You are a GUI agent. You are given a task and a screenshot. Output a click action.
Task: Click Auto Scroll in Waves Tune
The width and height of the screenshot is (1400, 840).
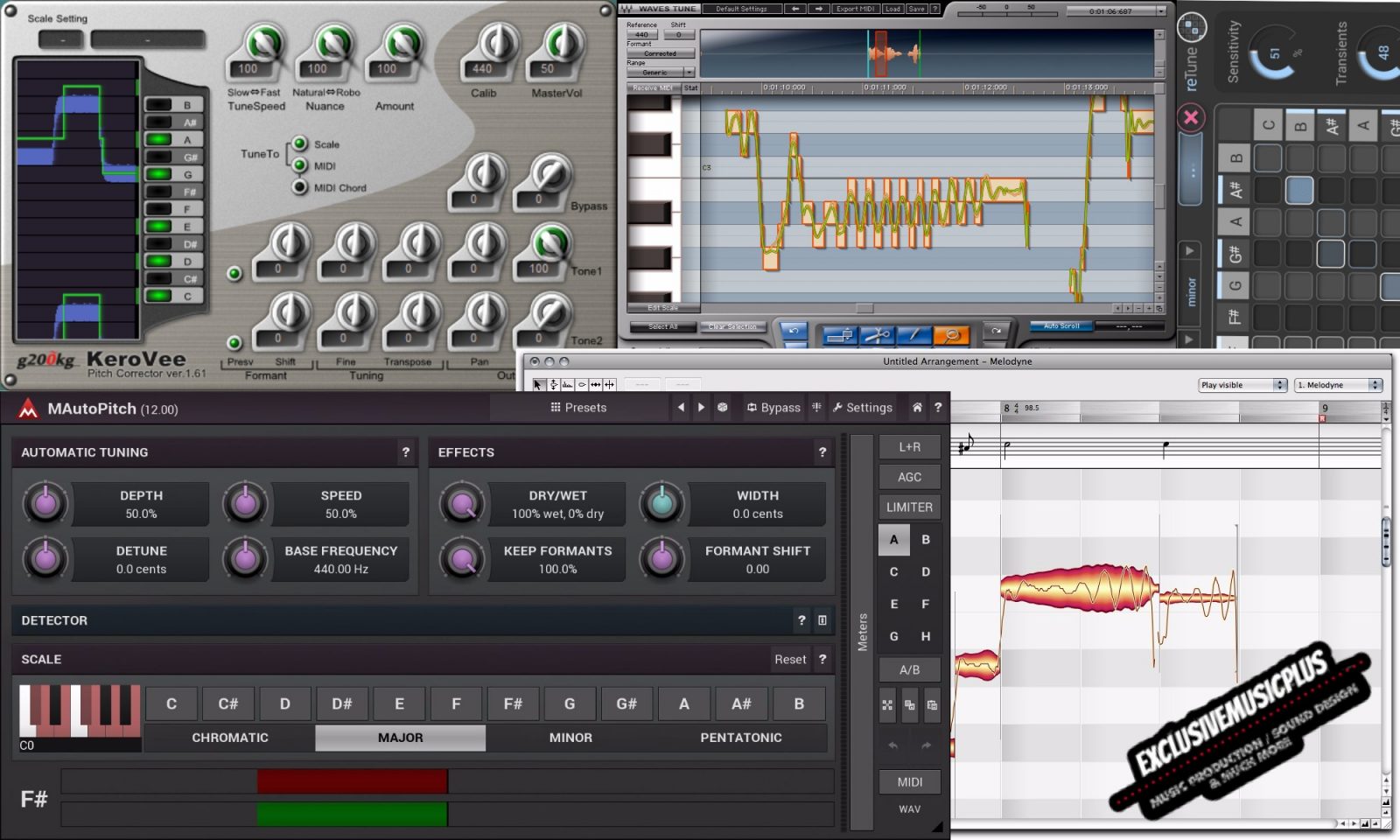[x=1061, y=326]
